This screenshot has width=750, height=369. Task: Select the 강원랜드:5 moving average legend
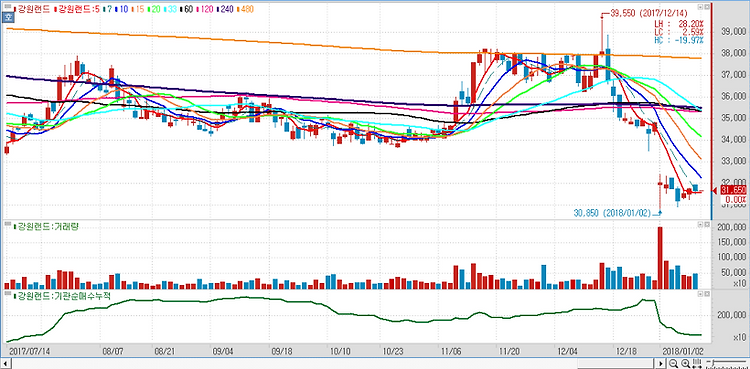[x=78, y=9]
